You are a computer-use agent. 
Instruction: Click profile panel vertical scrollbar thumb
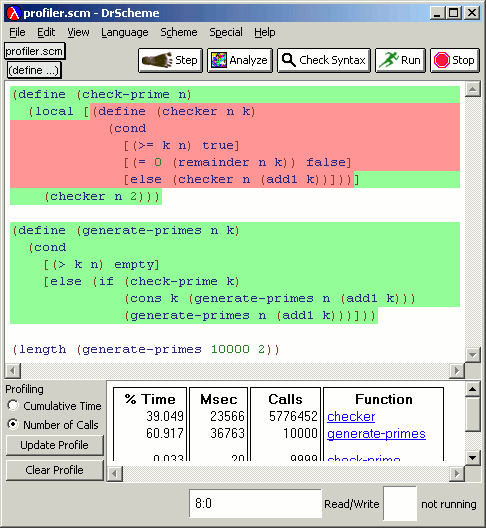[x=473, y=414]
